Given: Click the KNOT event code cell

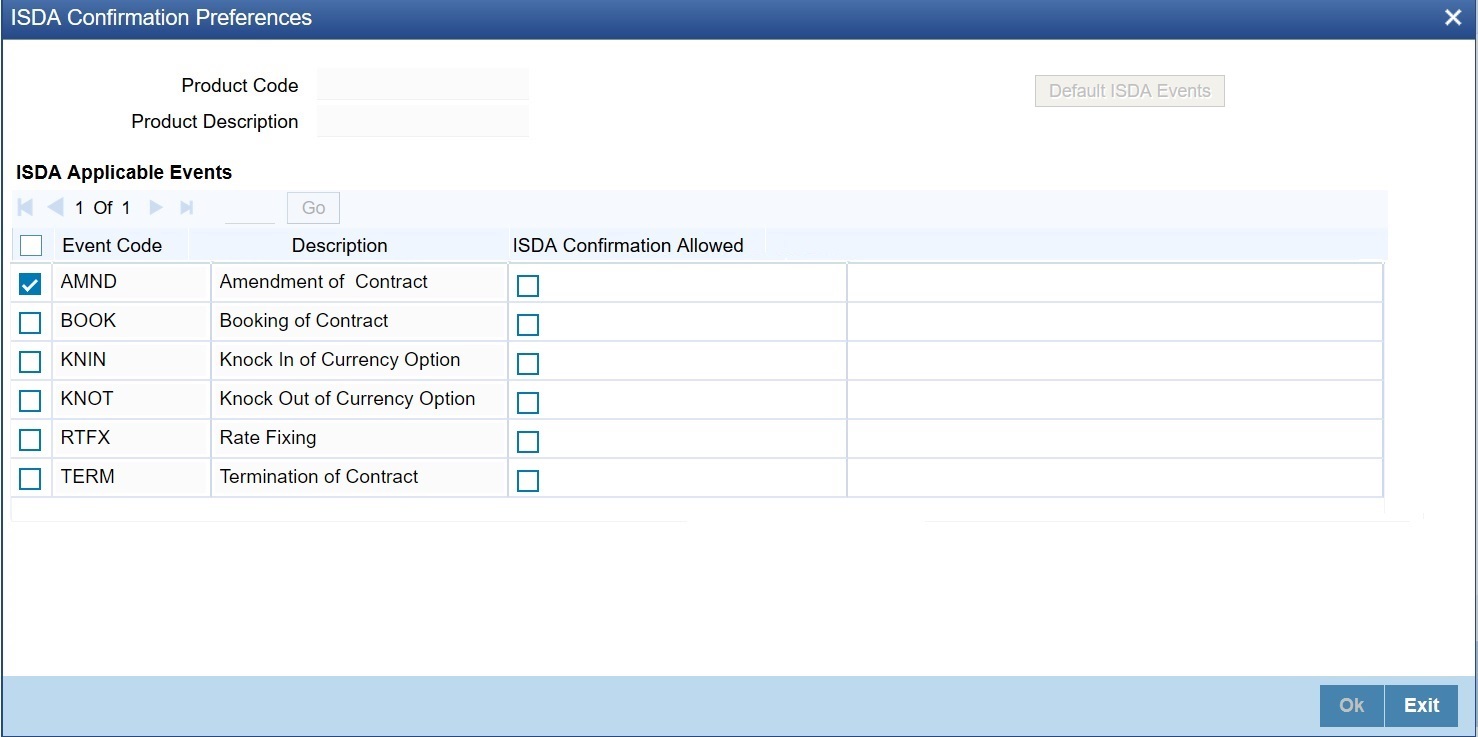Looking at the screenshot, I should tap(131, 399).
